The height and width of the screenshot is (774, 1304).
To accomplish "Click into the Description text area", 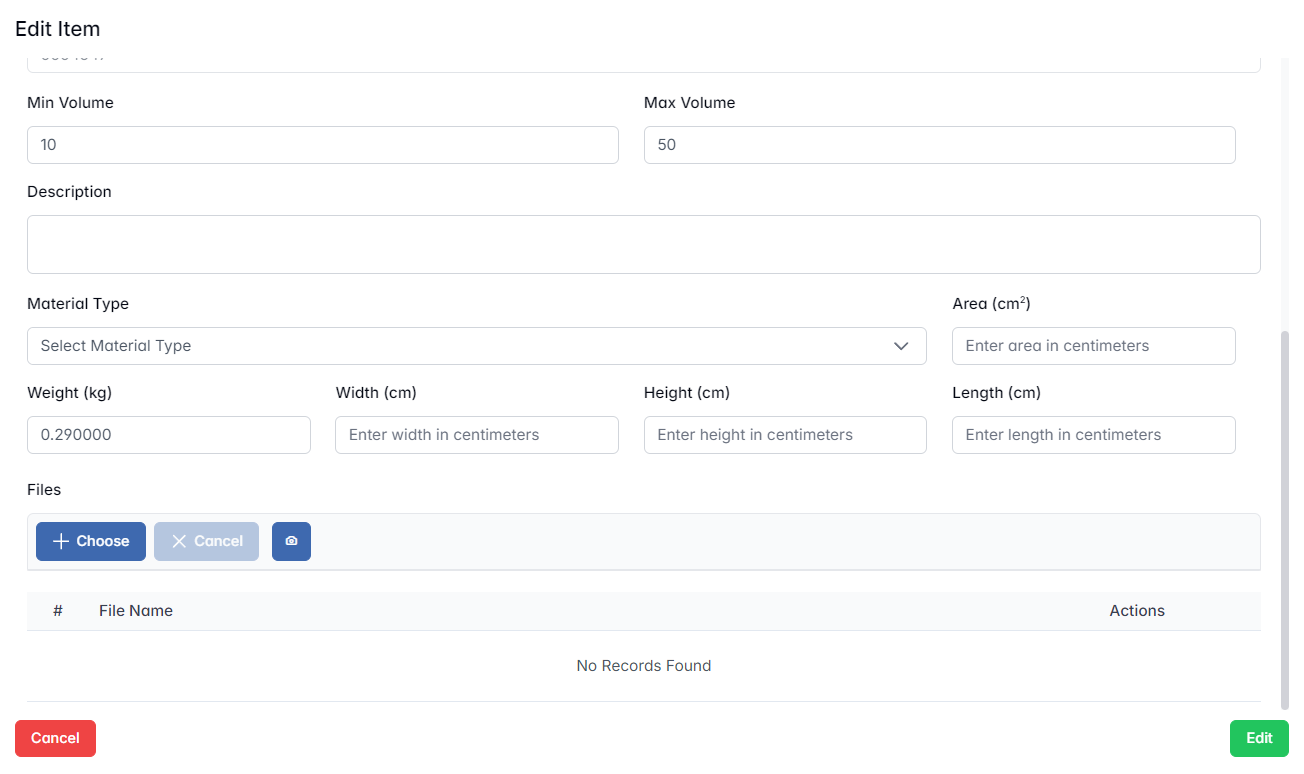I will pyautogui.click(x=643, y=244).
